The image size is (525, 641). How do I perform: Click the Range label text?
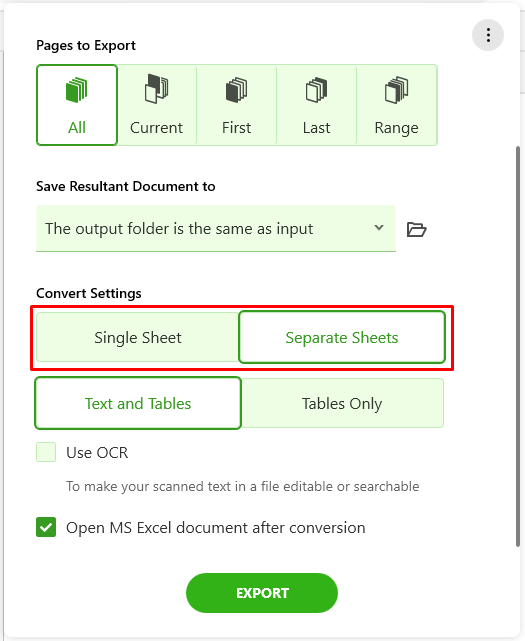click(x=397, y=128)
